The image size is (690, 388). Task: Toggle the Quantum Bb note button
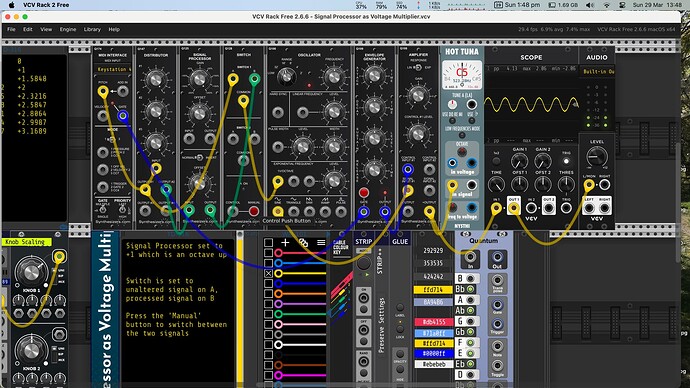tap(470, 289)
